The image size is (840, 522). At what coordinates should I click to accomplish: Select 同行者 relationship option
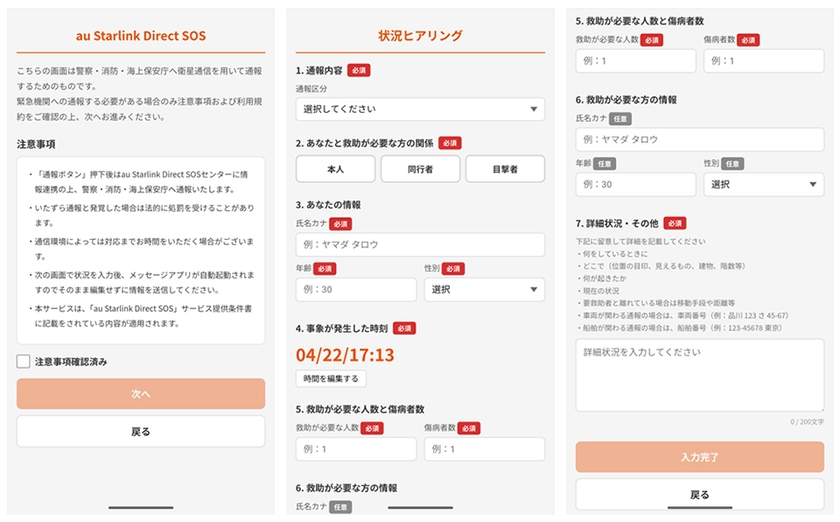click(x=421, y=169)
